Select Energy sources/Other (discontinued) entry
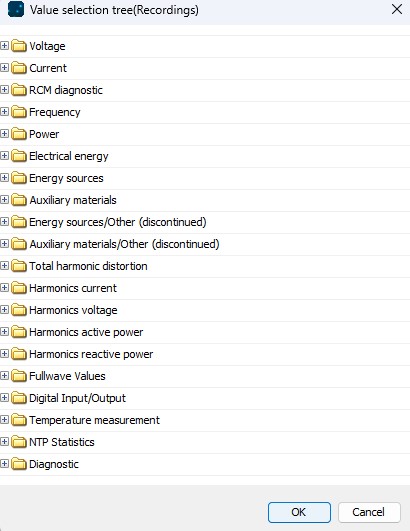This screenshot has width=410, height=531. click(118, 222)
